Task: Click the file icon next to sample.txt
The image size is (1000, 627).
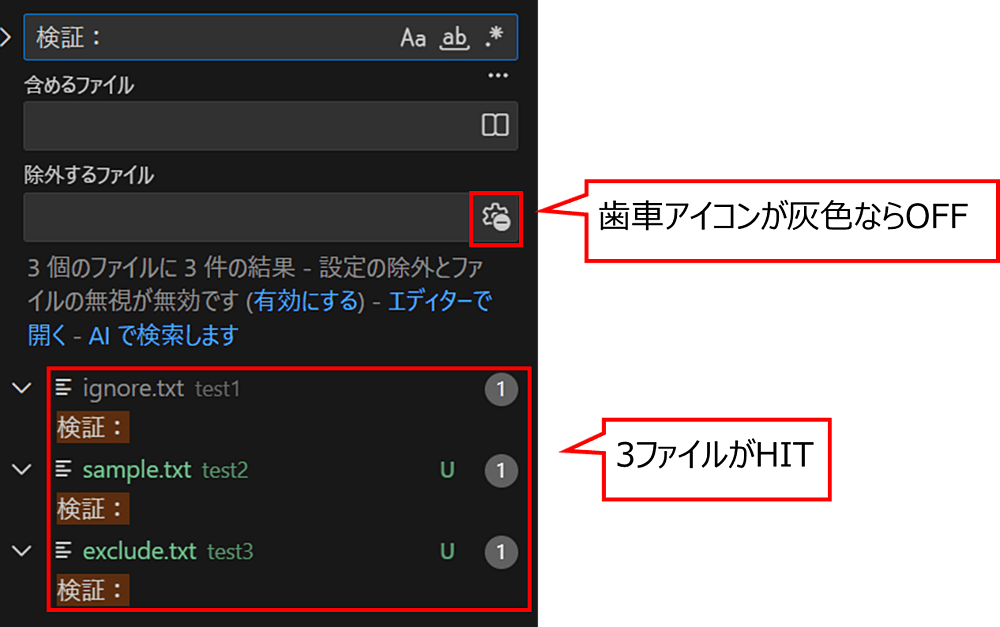Action: pyautogui.click(x=62, y=470)
